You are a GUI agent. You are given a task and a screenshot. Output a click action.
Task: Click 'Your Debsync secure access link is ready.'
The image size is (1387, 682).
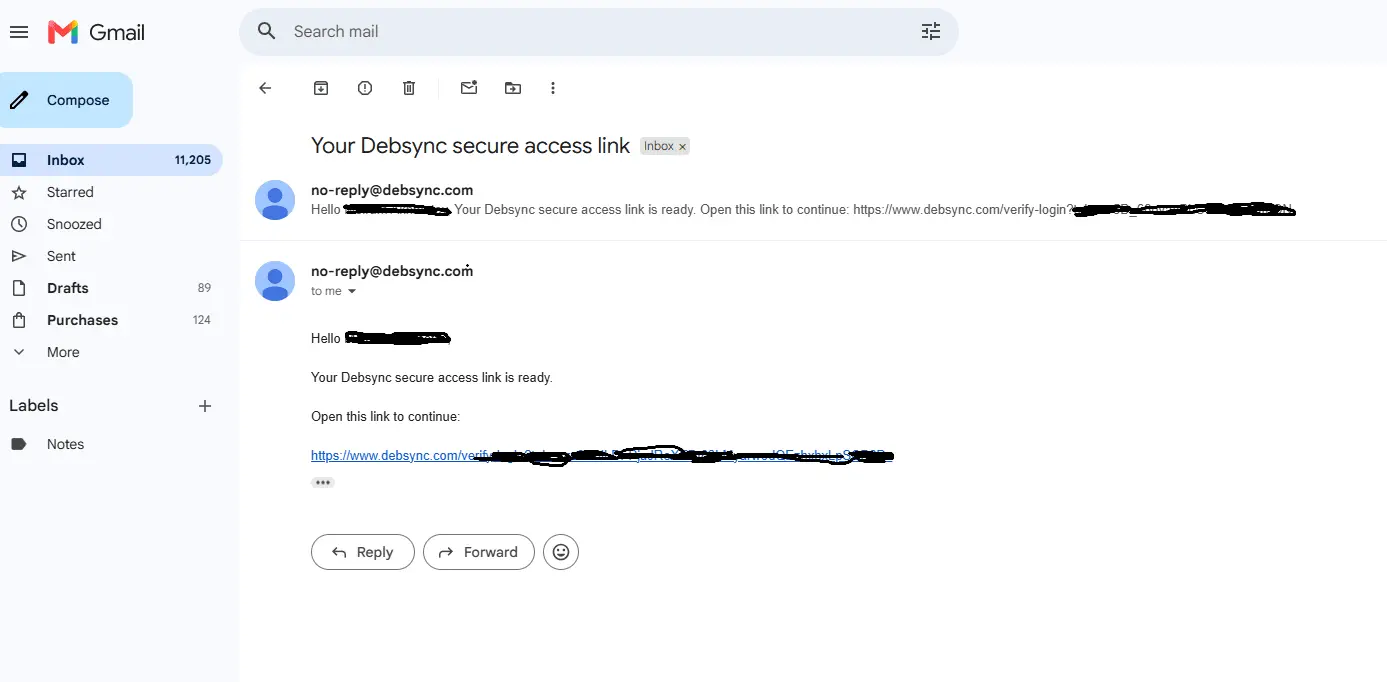click(432, 378)
